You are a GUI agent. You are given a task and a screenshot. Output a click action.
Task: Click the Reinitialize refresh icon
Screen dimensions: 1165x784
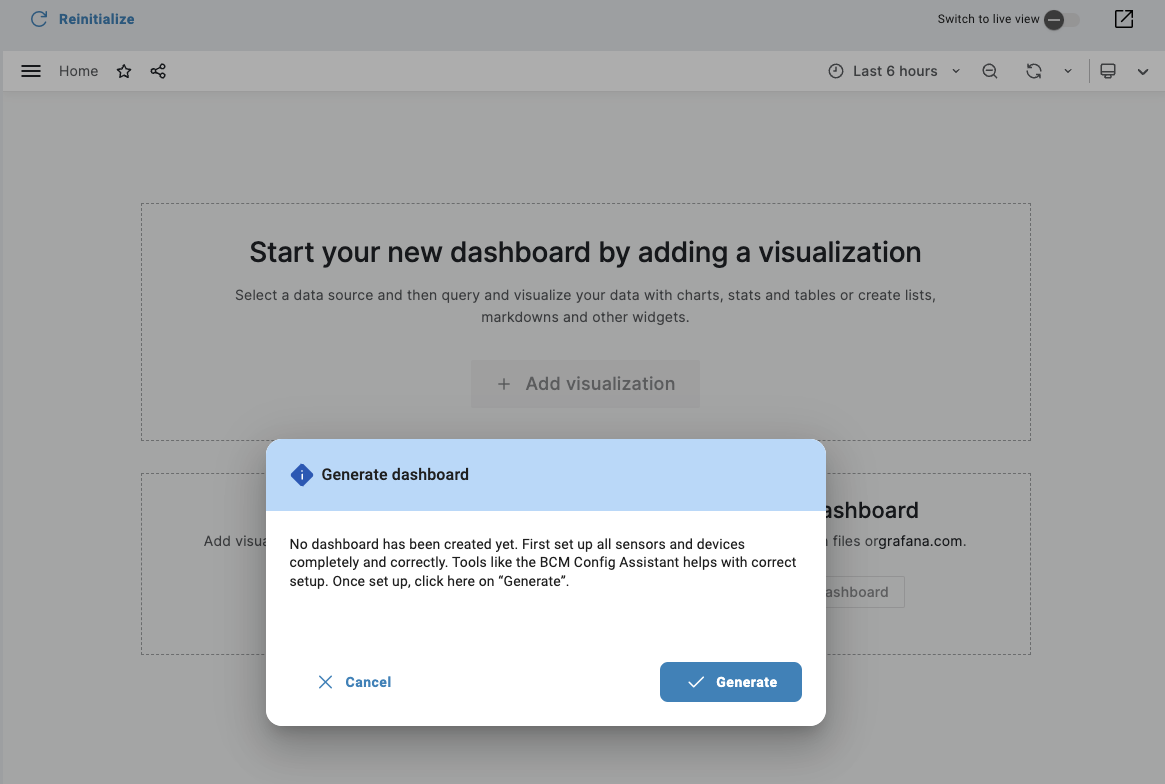click(x=39, y=19)
